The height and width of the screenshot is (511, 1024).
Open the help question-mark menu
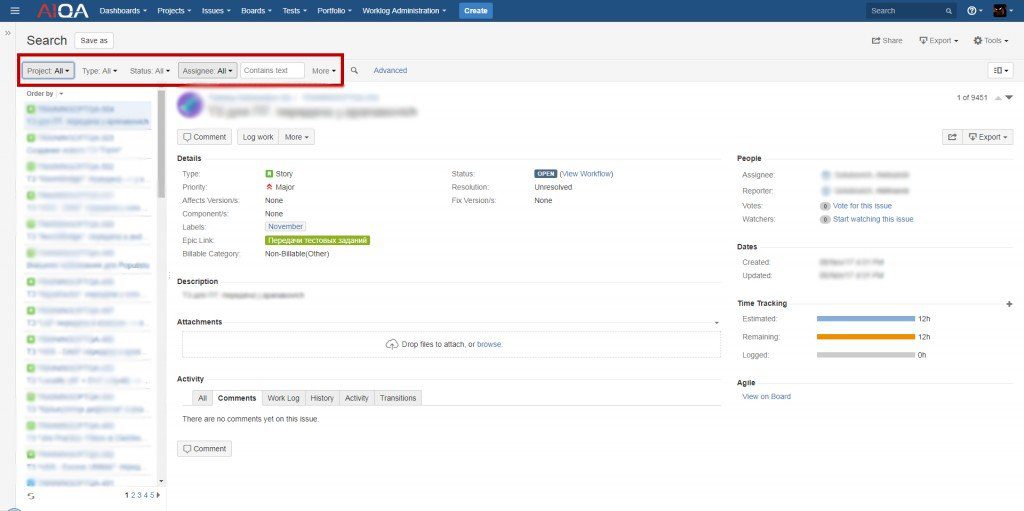point(974,10)
